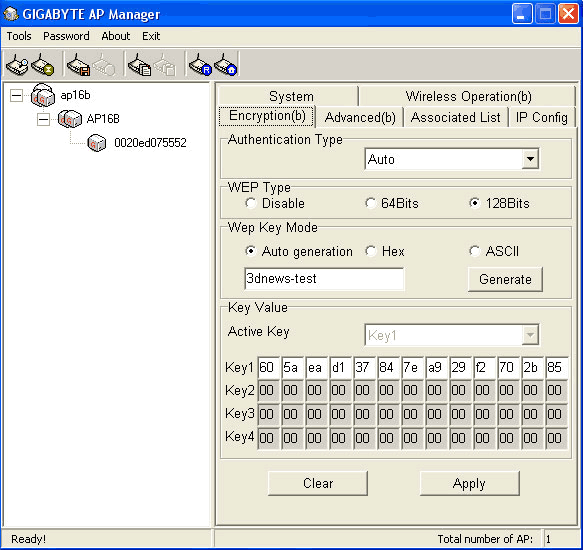The width and height of the screenshot is (583, 550).
Task: Click Key1 byte field d1
Action: pos(340,368)
